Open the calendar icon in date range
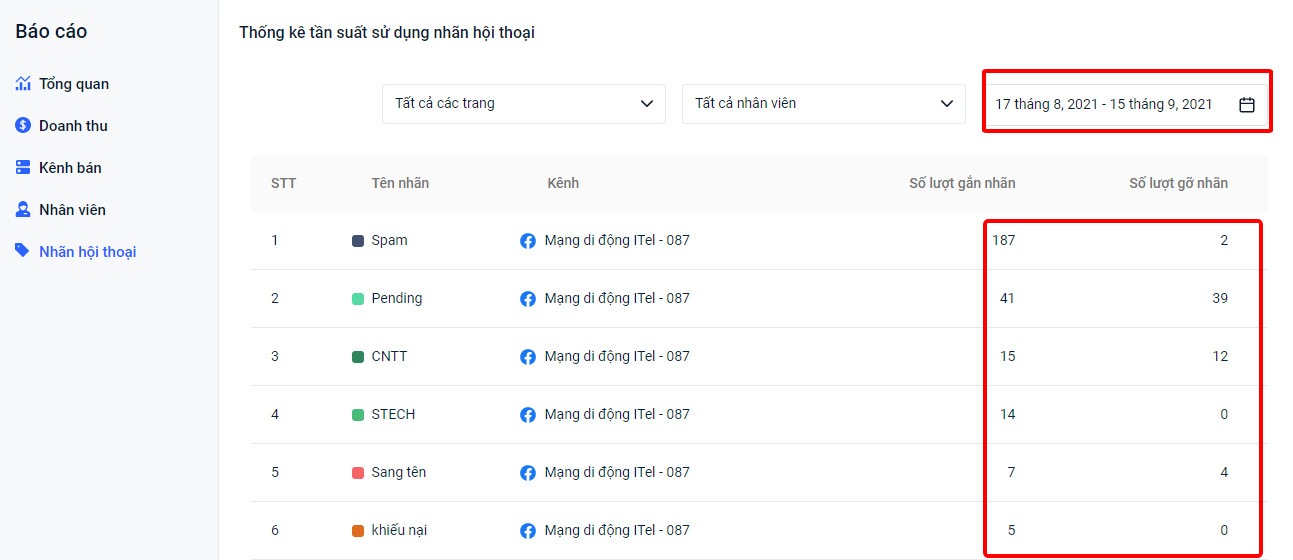The width and height of the screenshot is (1293, 560). tap(1246, 104)
